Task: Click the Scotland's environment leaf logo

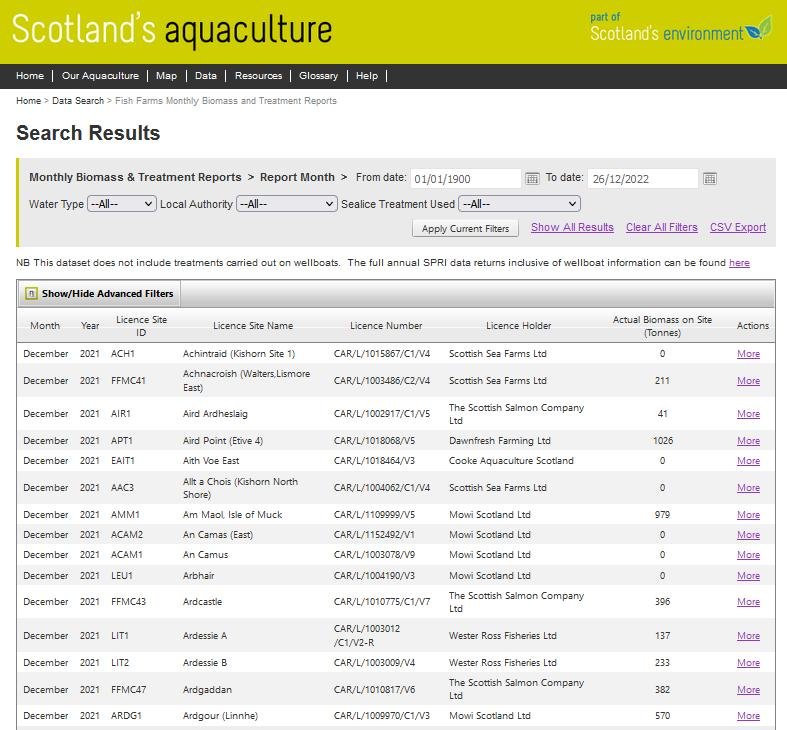Action: point(760,27)
